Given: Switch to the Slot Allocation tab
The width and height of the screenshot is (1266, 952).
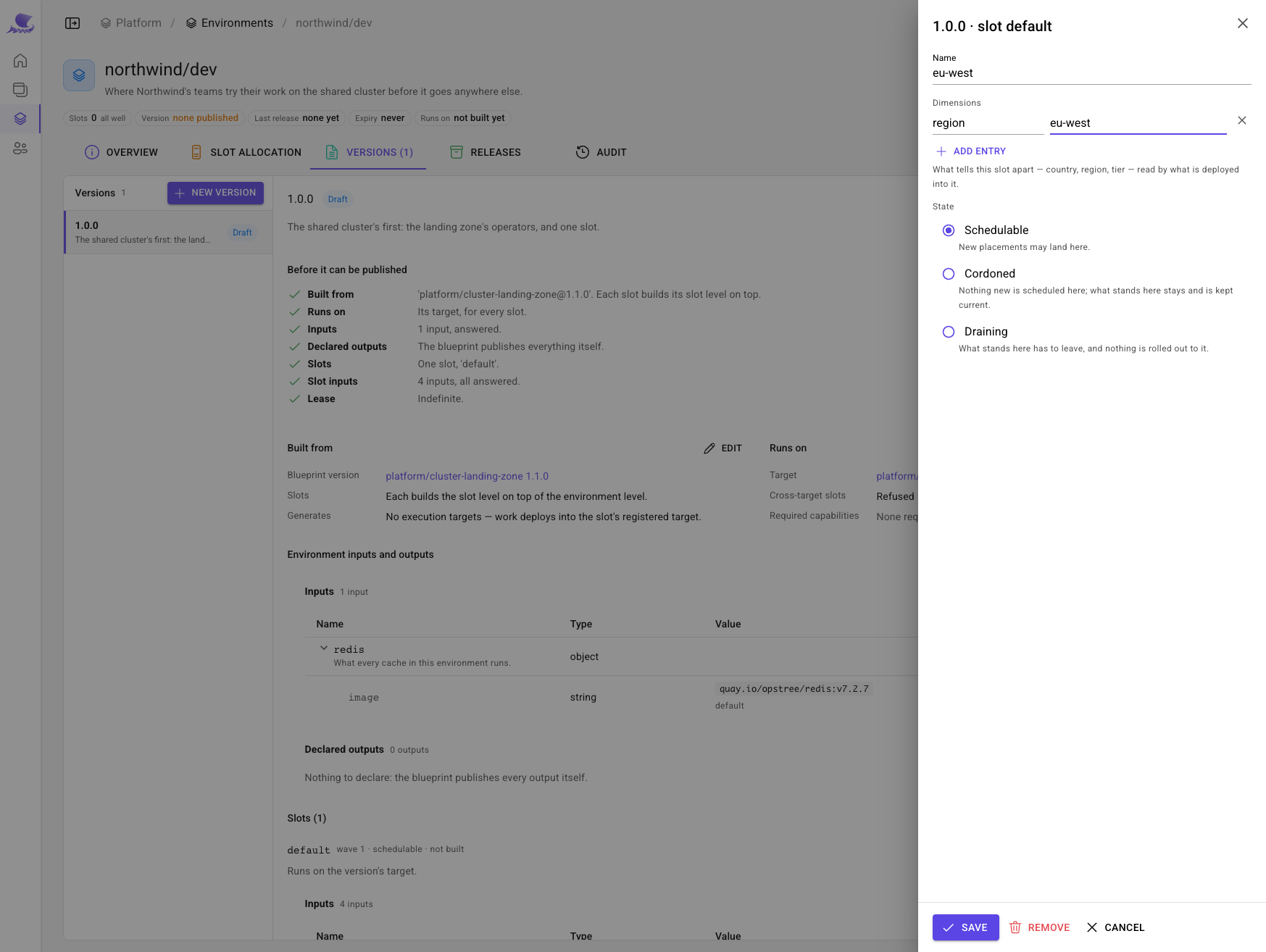Looking at the screenshot, I should 246,152.
